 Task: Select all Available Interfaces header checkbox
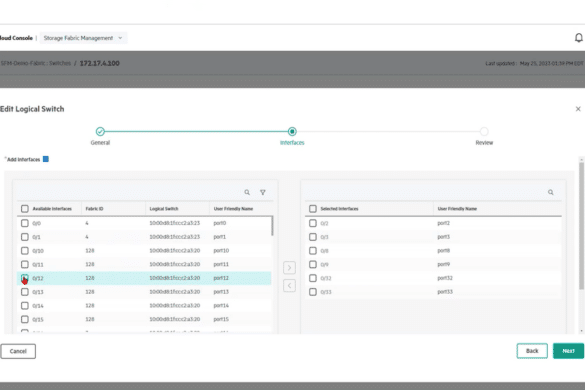pos(25,209)
